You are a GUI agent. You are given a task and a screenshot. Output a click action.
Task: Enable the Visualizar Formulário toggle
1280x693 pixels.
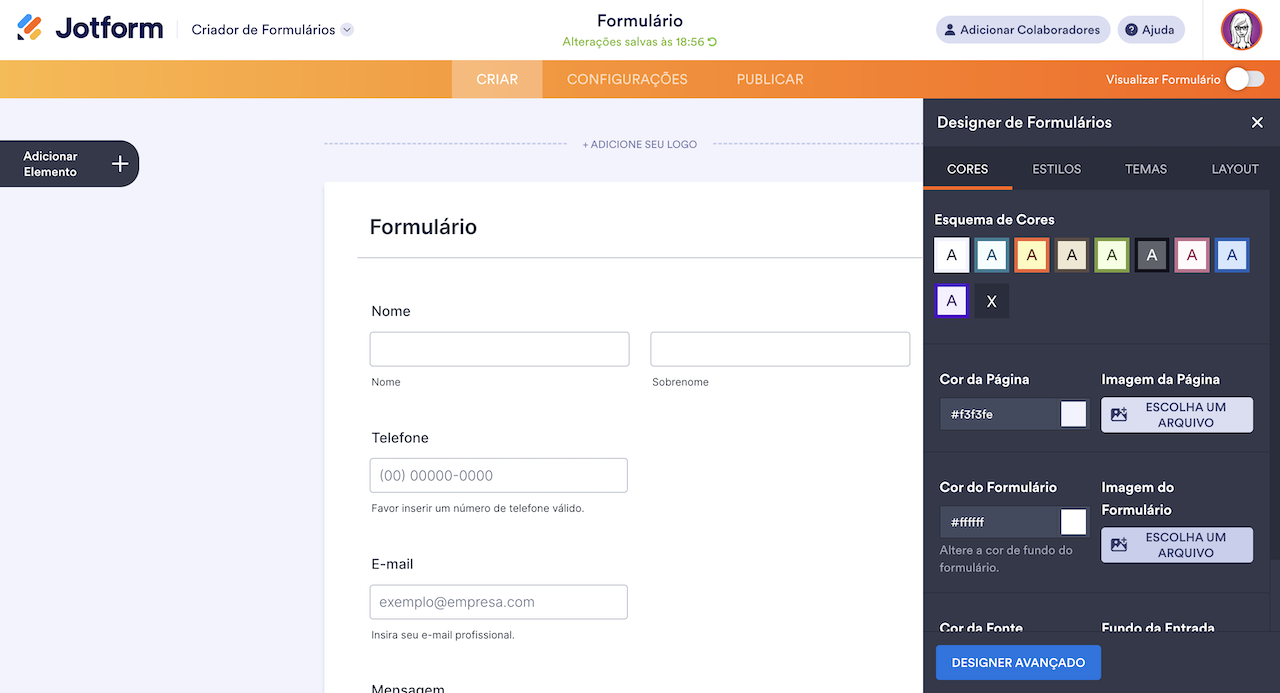[1244, 78]
